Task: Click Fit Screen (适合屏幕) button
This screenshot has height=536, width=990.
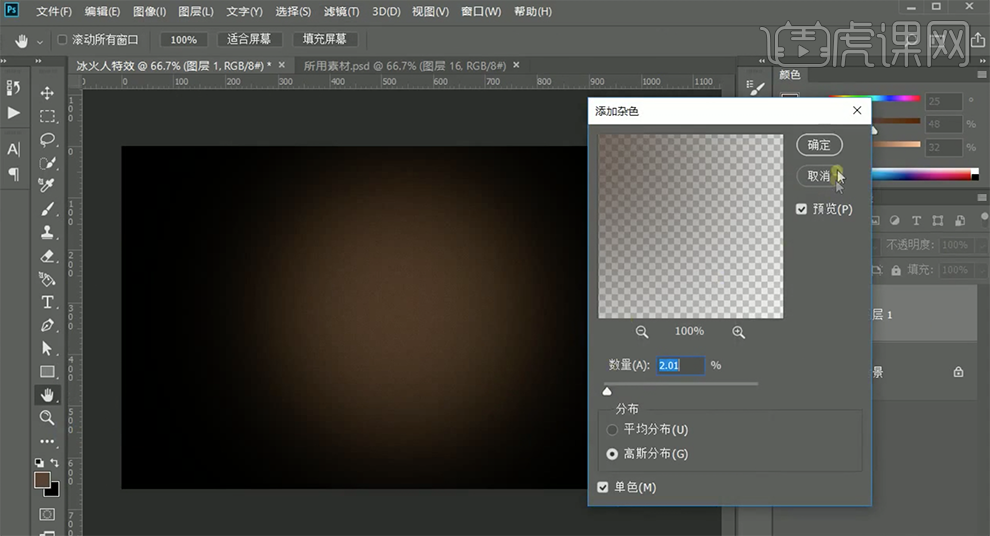Action: (x=249, y=39)
